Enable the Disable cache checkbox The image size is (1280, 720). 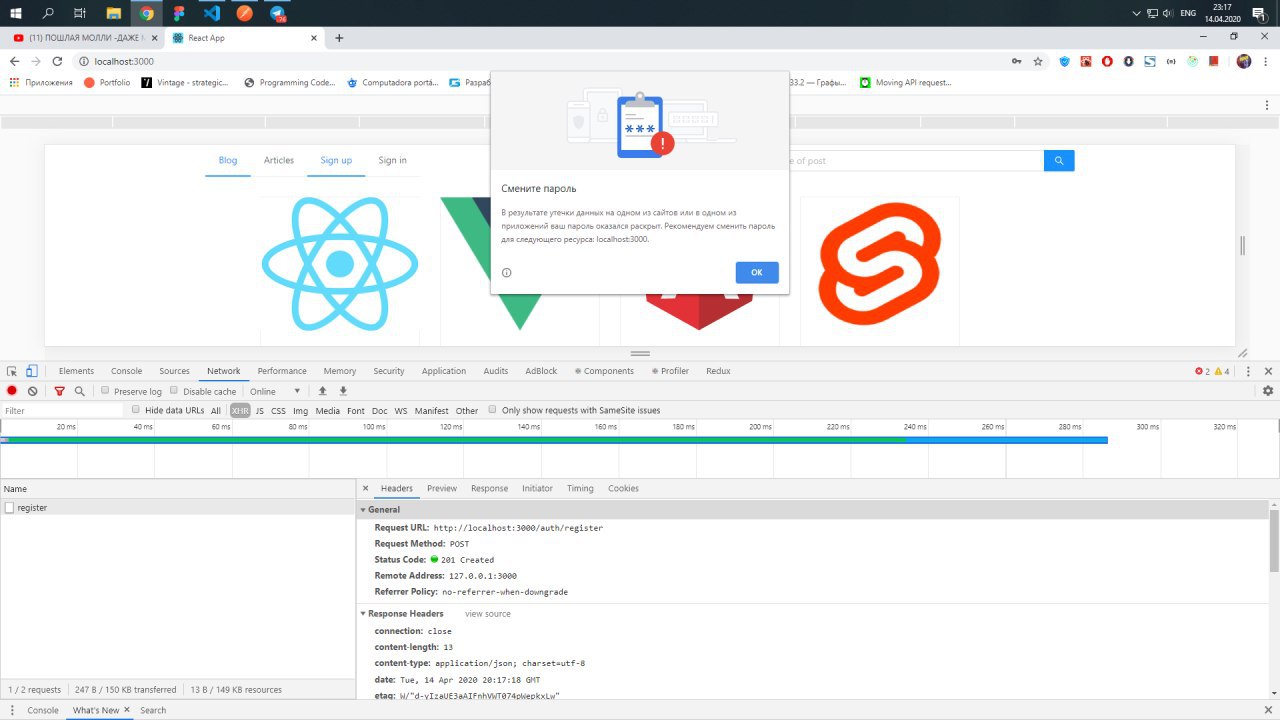(174, 391)
